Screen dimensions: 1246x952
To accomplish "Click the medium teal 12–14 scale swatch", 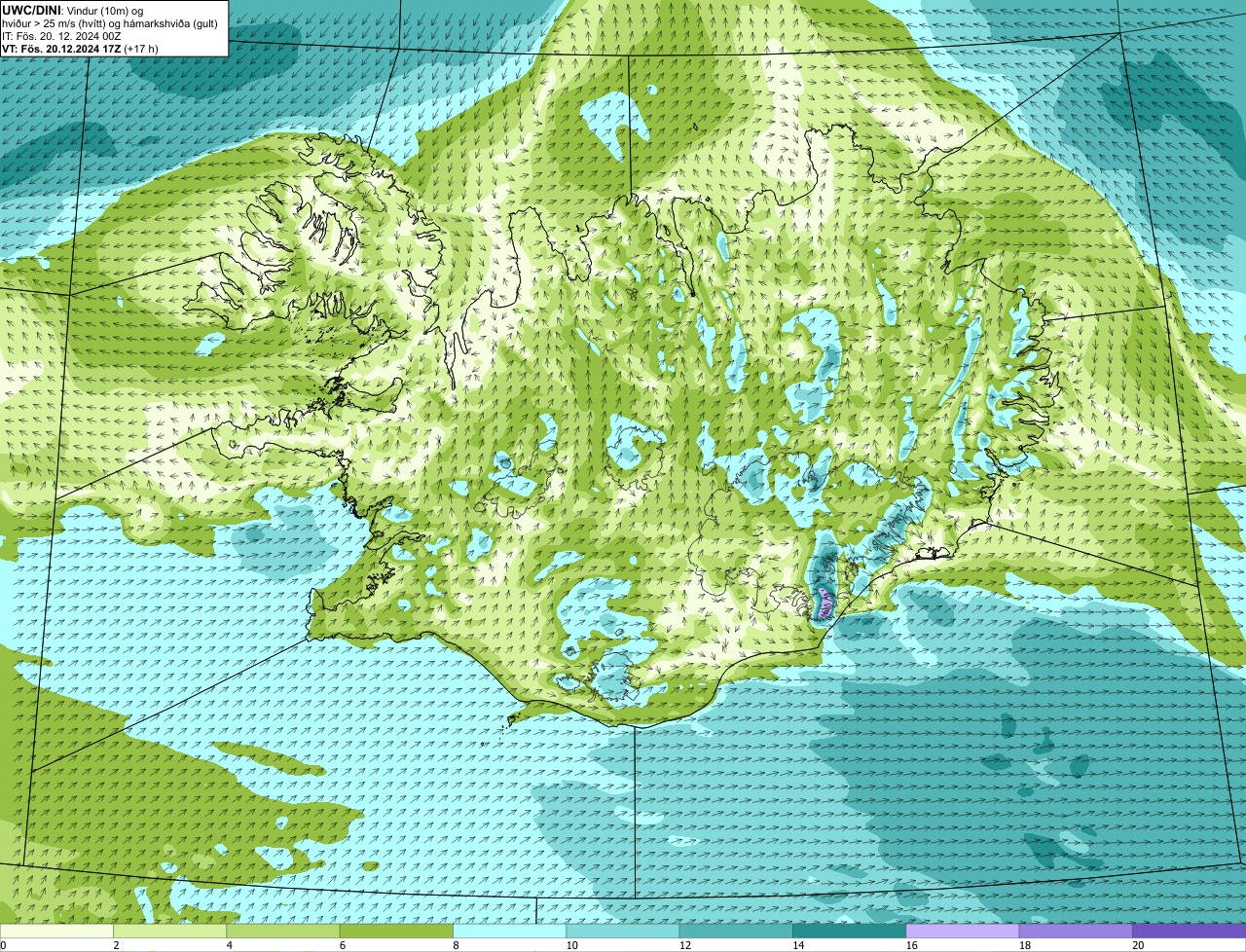I will point(736,931).
